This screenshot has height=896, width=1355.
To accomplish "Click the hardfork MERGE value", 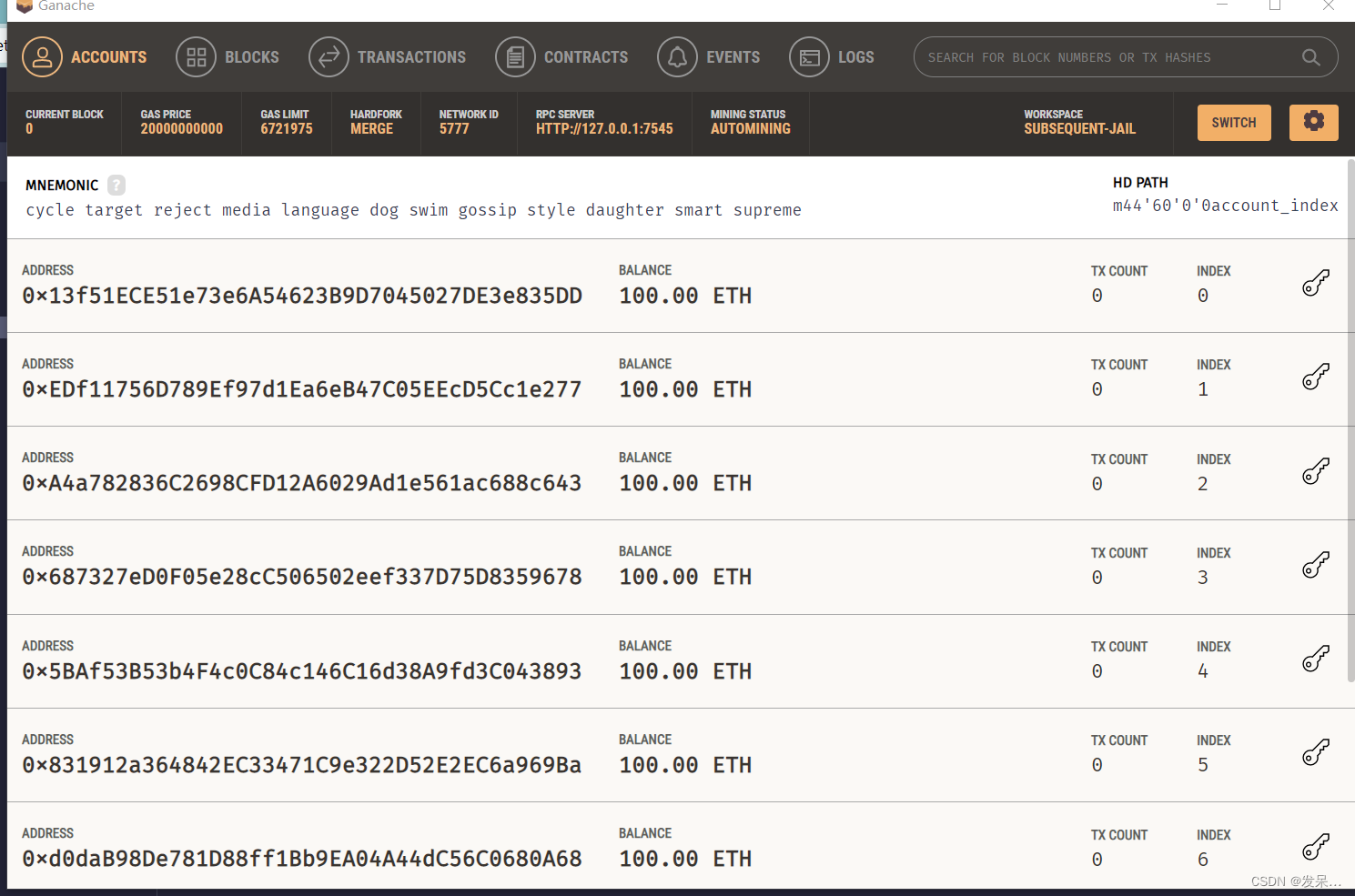I will tap(371, 129).
